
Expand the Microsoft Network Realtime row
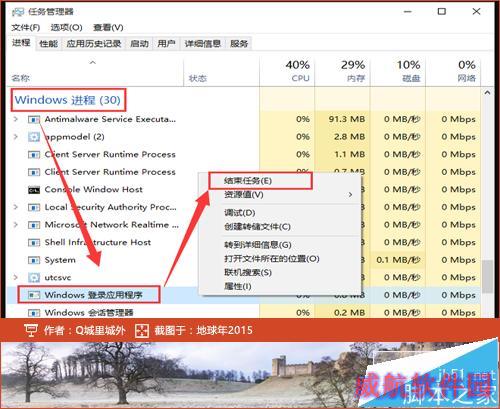click(x=16, y=225)
